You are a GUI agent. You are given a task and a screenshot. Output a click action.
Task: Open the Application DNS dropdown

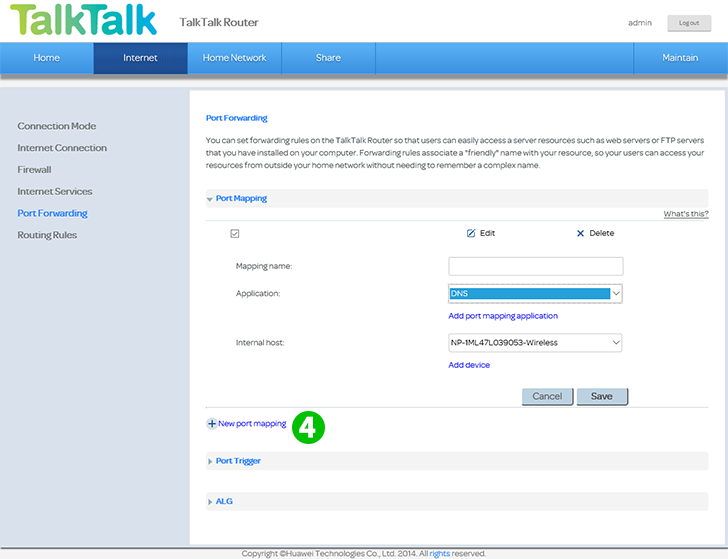coord(535,293)
